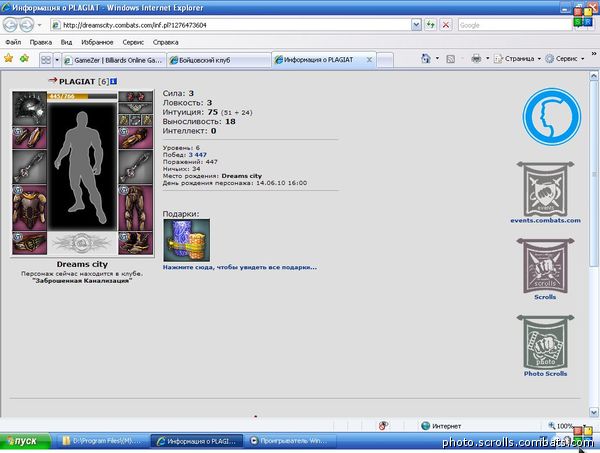This screenshot has height=453, width=600.
Task: Open the Вид menu
Action: pos(66,42)
